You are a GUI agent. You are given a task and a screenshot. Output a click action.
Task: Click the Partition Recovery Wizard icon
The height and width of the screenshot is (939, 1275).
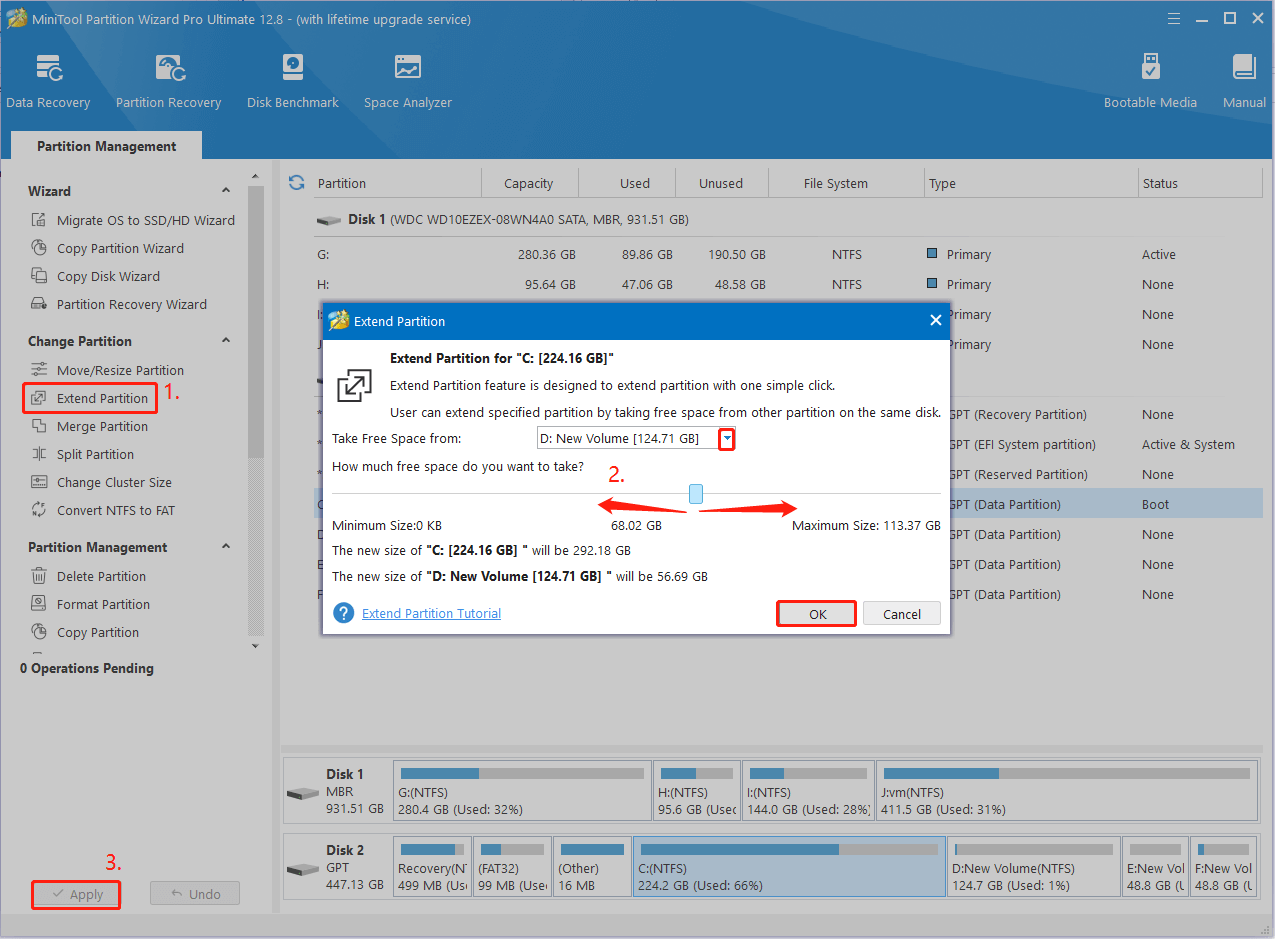click(x=39, y=304)
